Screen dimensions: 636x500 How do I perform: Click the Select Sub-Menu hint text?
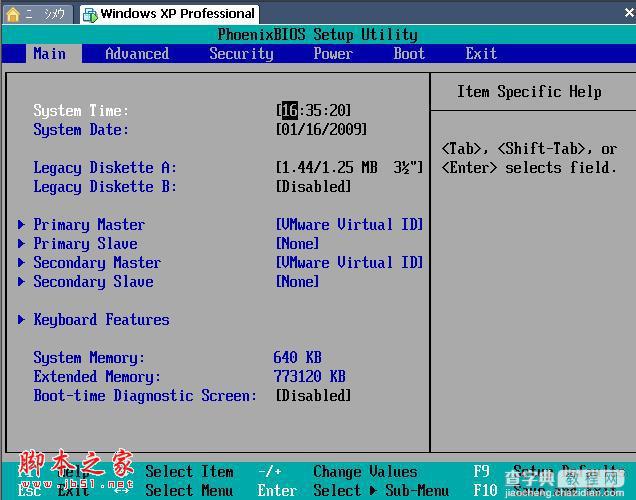[381, 491]
